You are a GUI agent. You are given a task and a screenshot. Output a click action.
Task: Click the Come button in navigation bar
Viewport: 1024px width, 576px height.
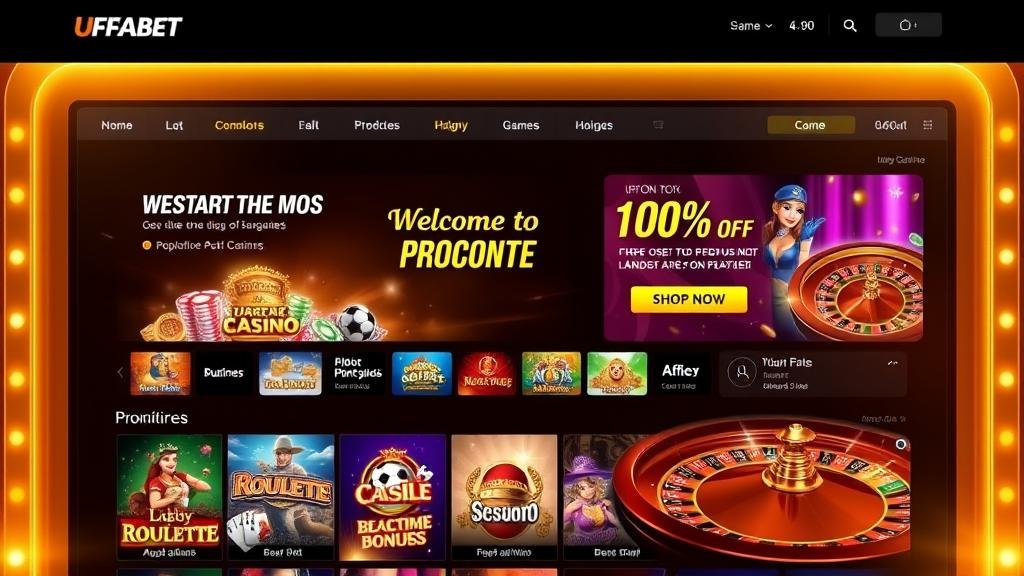click(x=810, y=125)
